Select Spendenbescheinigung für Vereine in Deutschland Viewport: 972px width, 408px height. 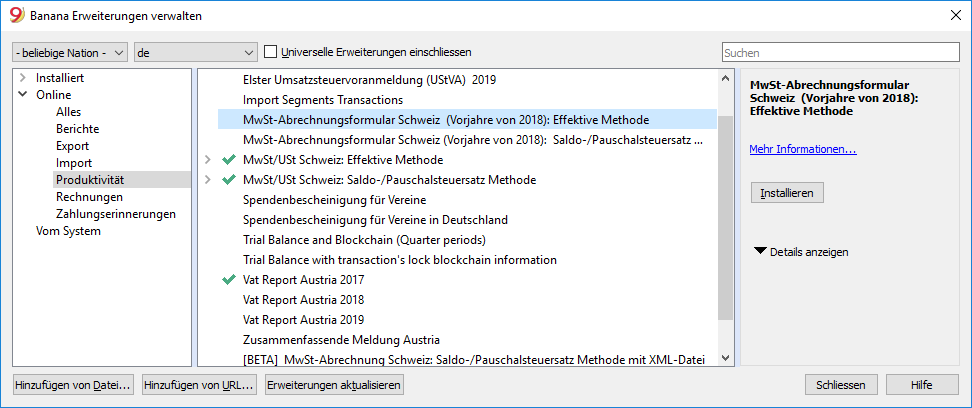click(x=376, y=220)
